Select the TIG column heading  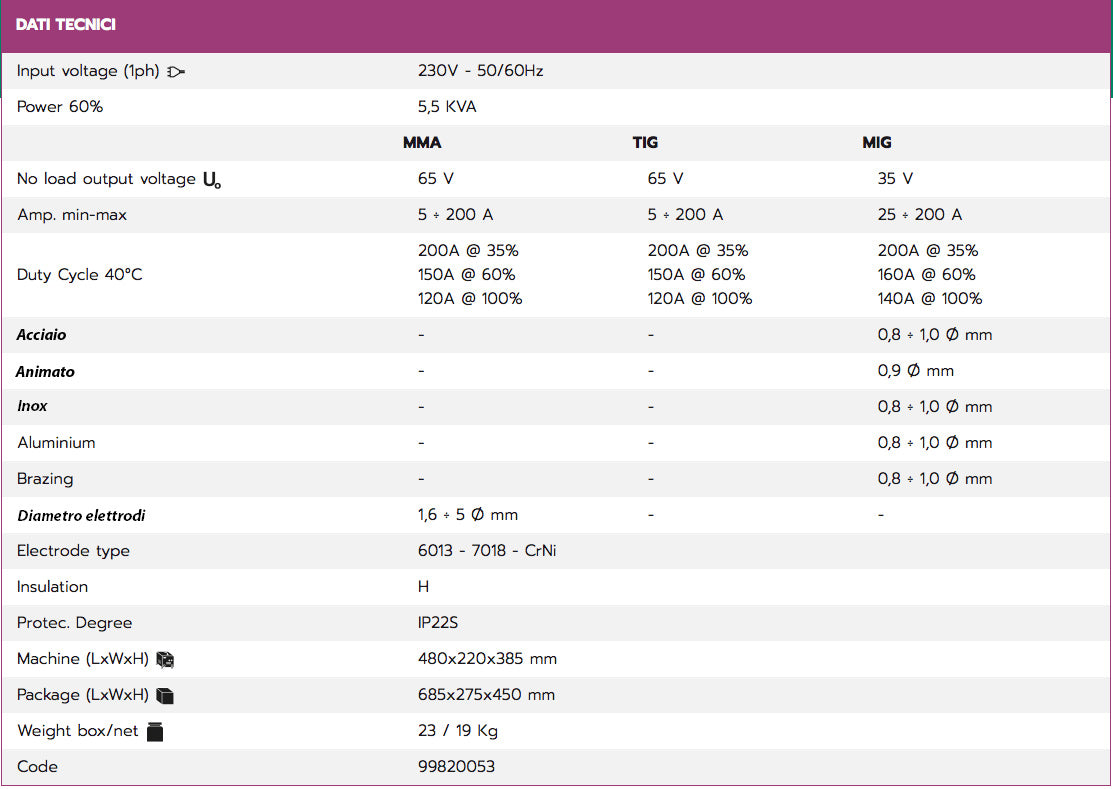[x=645, y=142]
